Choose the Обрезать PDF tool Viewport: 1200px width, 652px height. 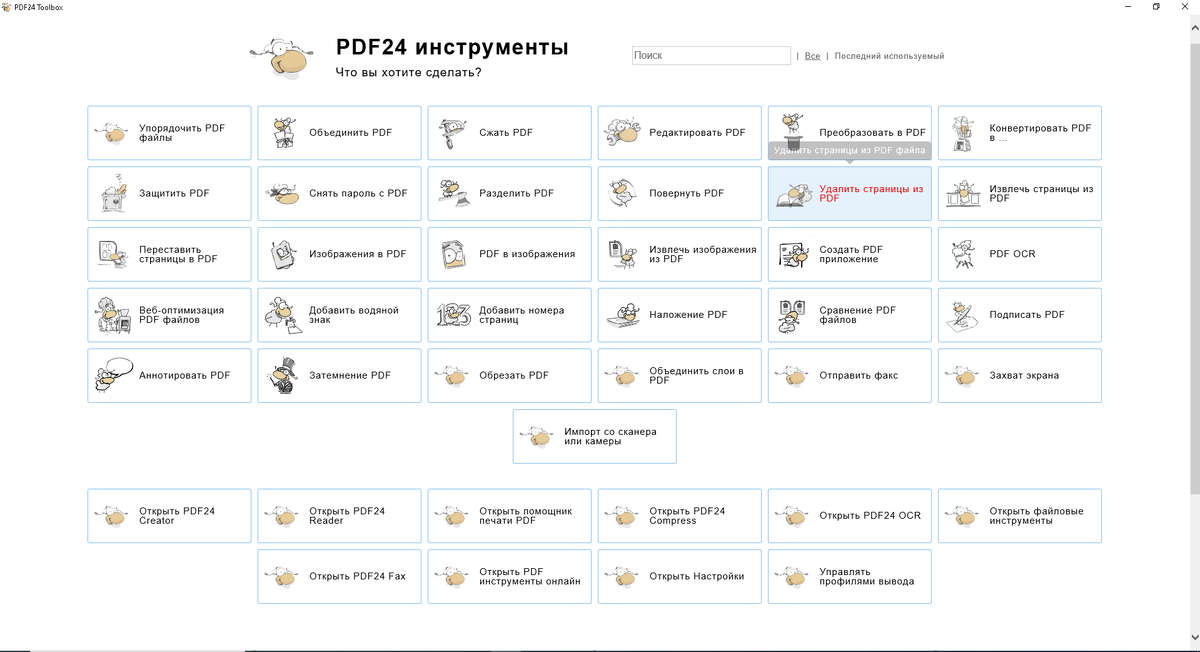[x=509, y=376]
